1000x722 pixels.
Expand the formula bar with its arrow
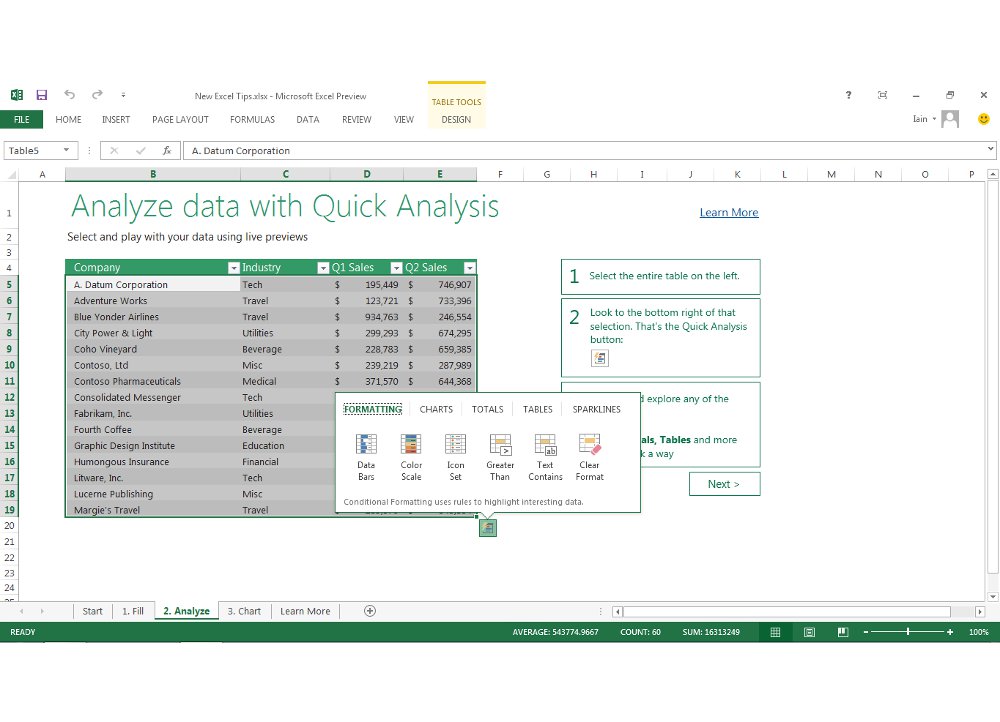(990, 149)
